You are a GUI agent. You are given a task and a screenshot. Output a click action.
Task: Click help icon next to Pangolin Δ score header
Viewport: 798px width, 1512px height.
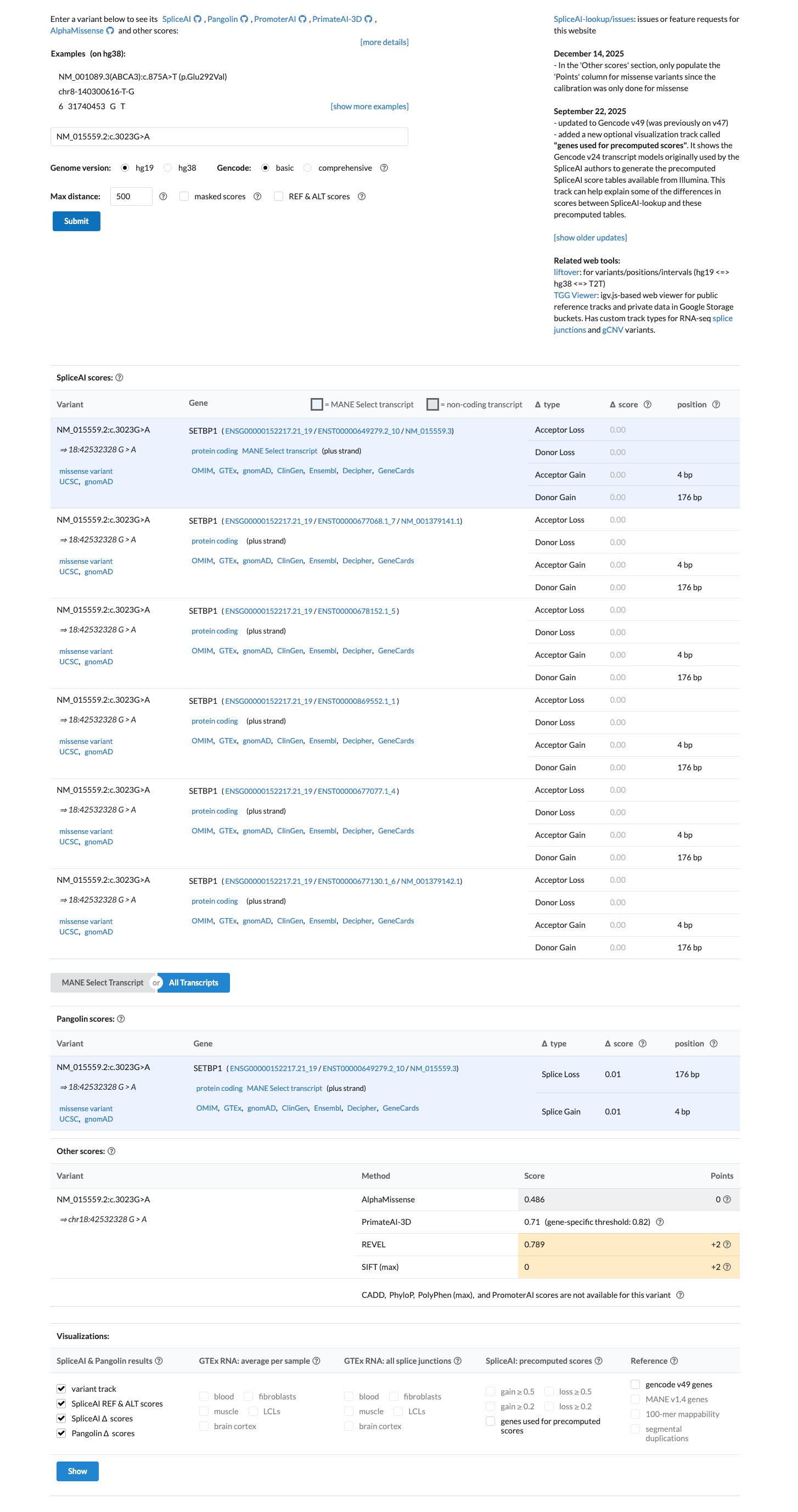(x=643, y=1044)
